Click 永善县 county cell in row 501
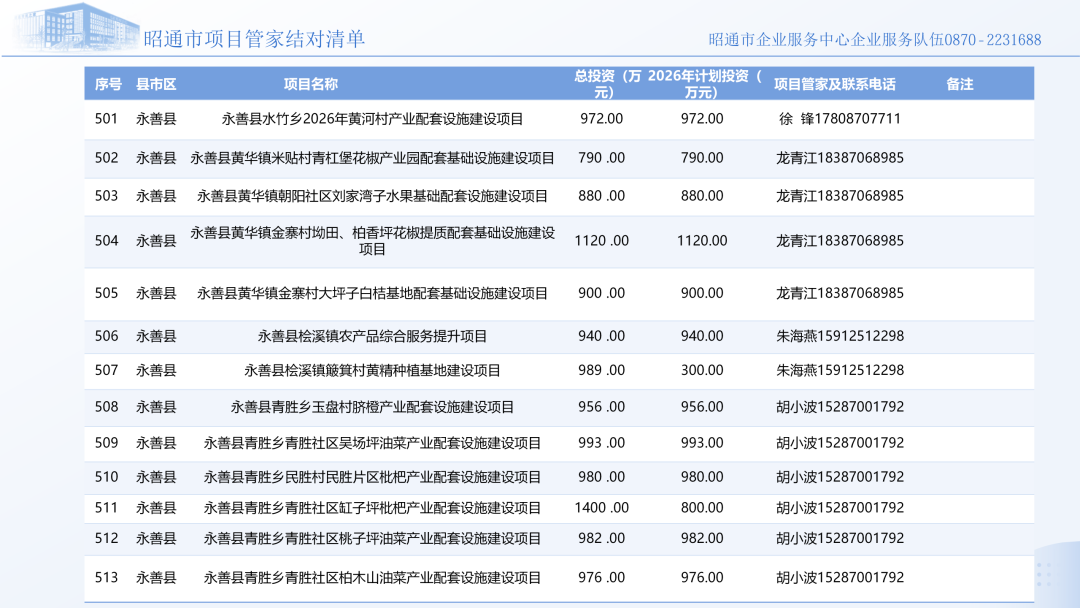The width and height of the screenshot is (1080, 608). 156,119
